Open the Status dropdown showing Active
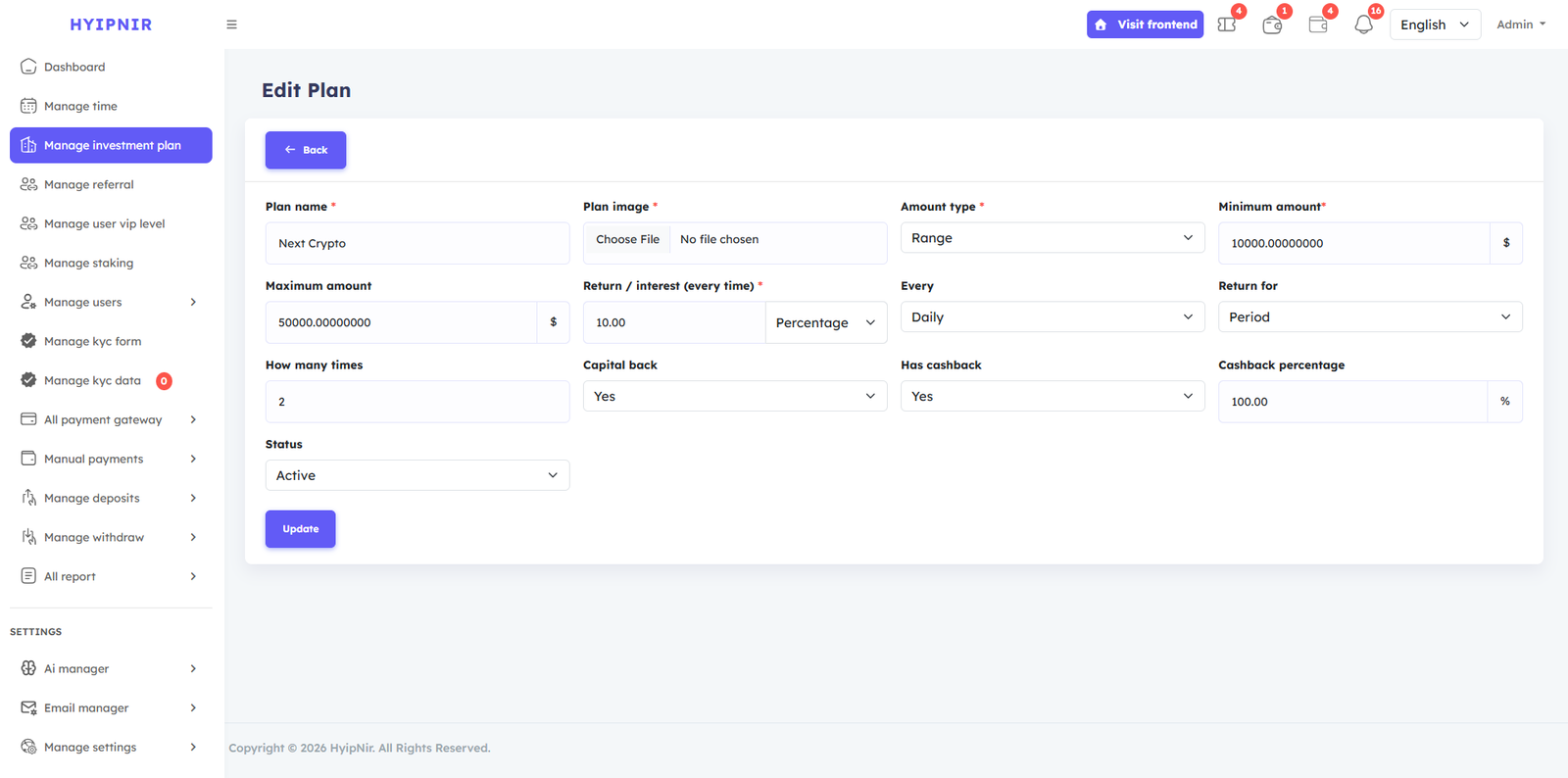The width and height of the screenshot is (1568, 778). pos(416,475)
